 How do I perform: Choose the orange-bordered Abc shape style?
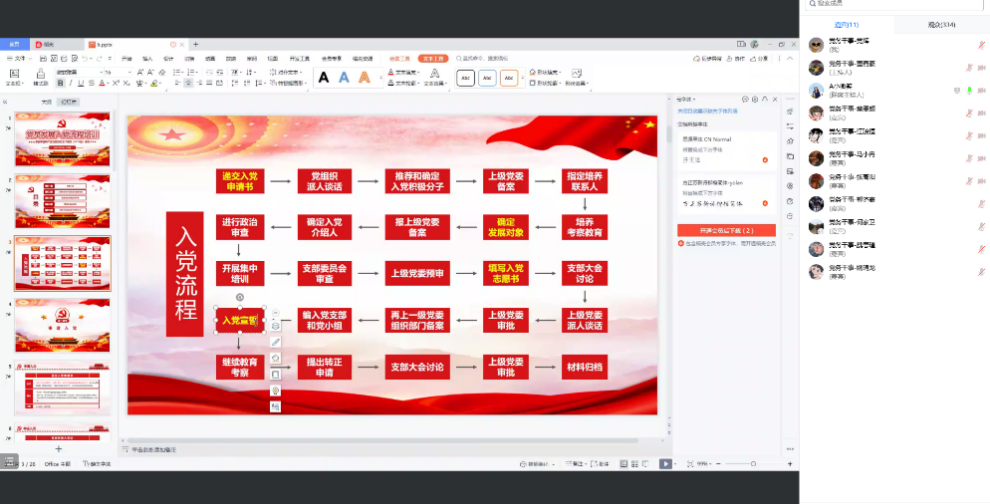509,78
